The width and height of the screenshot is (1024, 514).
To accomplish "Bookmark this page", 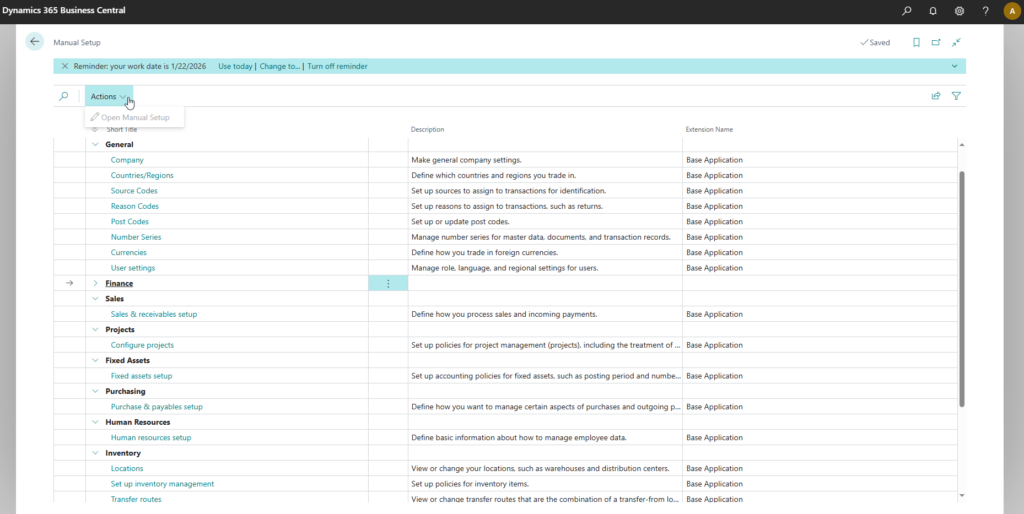I will (916, 42).
